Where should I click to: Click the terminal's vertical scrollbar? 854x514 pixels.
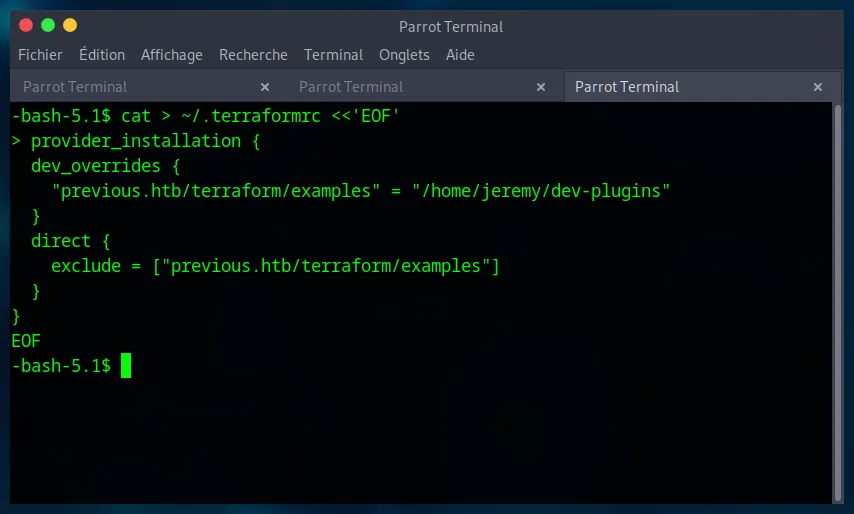837,300
